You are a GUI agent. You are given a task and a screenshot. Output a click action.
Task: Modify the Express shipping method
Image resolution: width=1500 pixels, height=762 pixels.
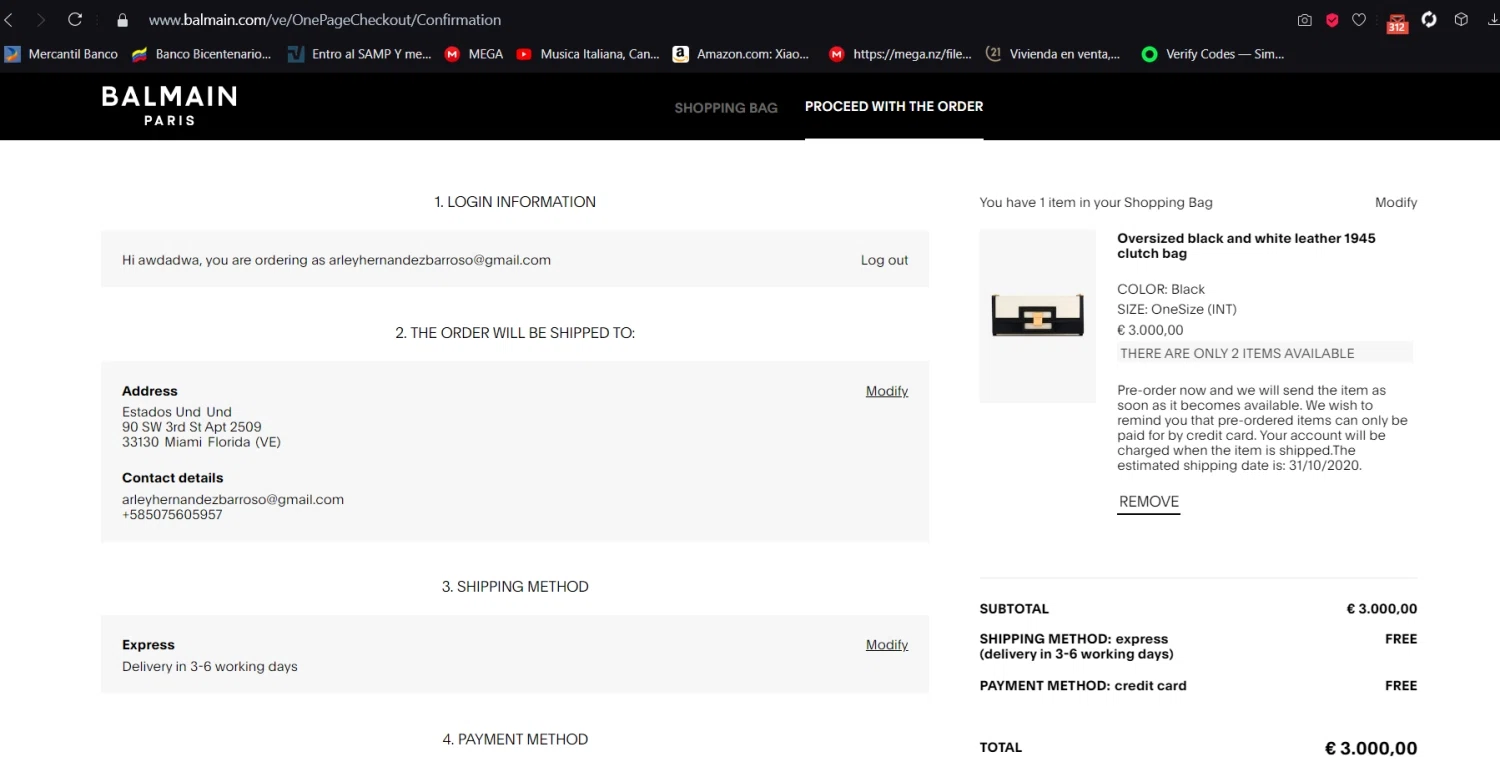[x=887, y=645]
